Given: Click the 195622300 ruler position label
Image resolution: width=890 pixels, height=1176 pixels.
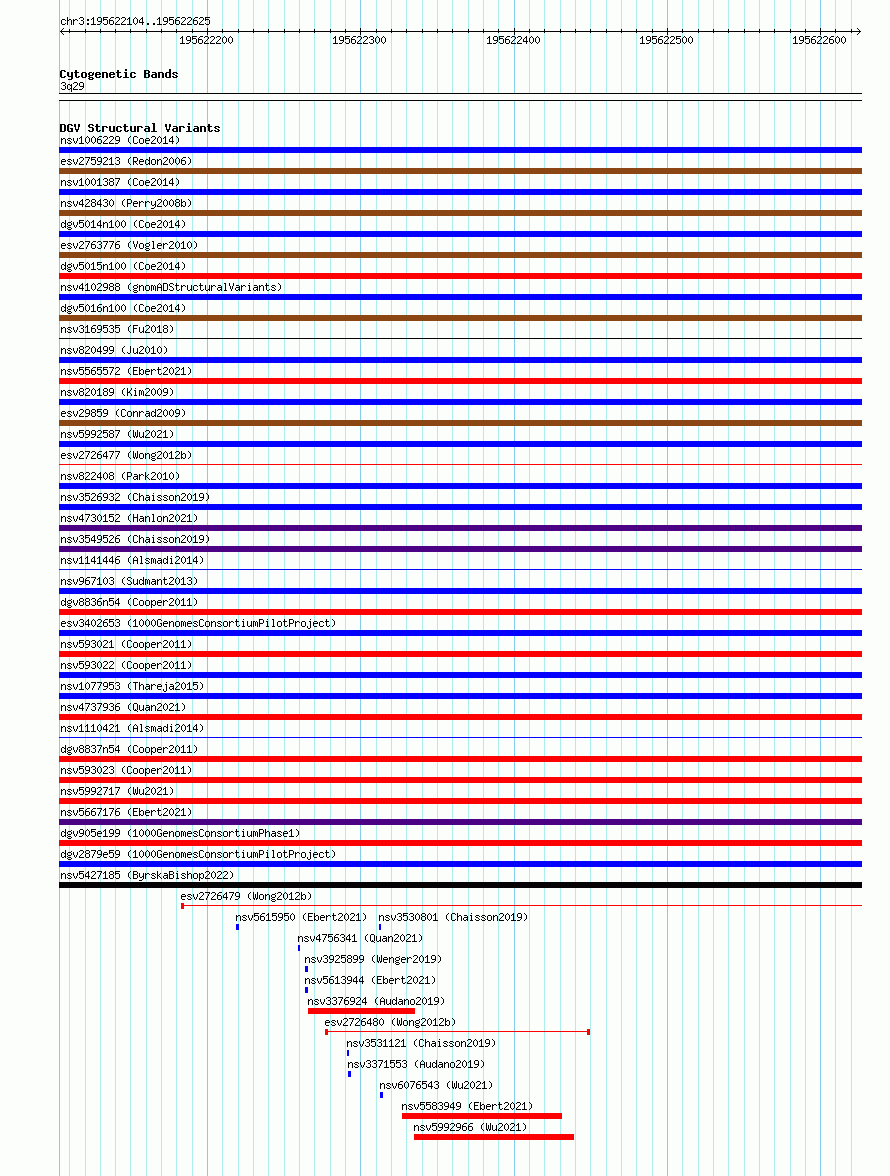Looking at the screenshot, I should pyautogui.click(x=359, y=40).
